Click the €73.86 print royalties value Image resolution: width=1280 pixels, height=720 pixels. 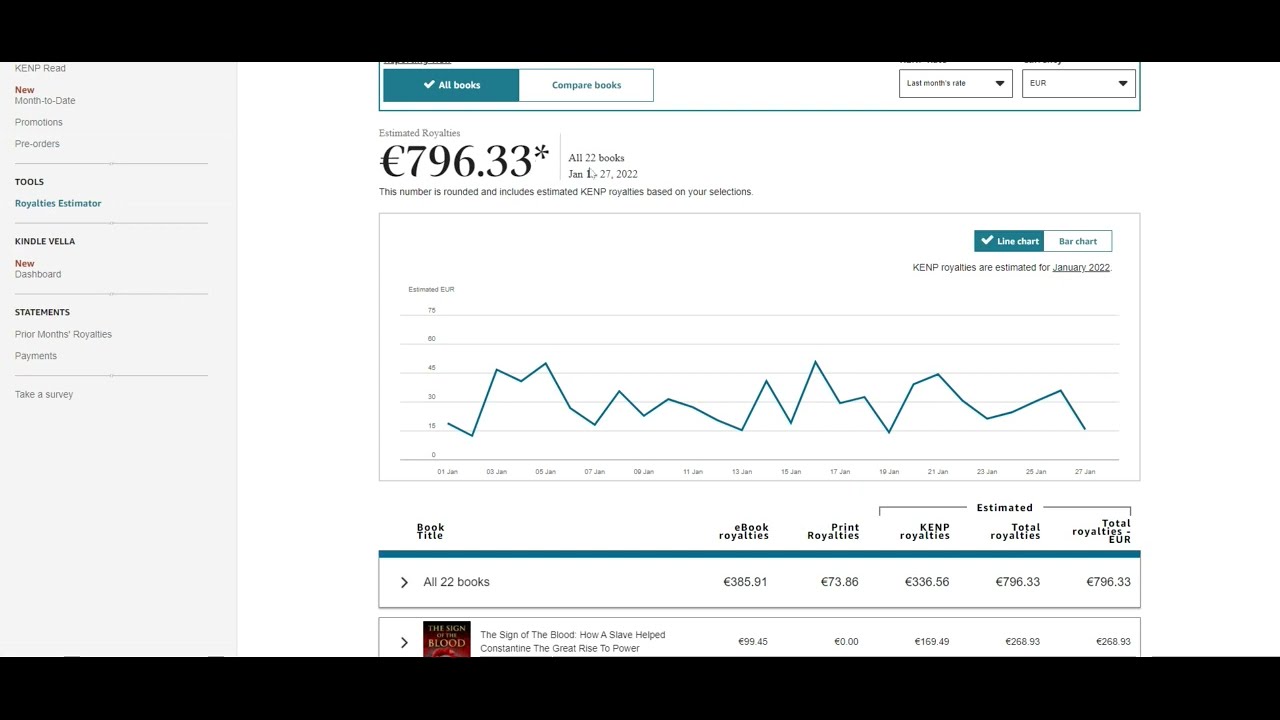point(839,582)
